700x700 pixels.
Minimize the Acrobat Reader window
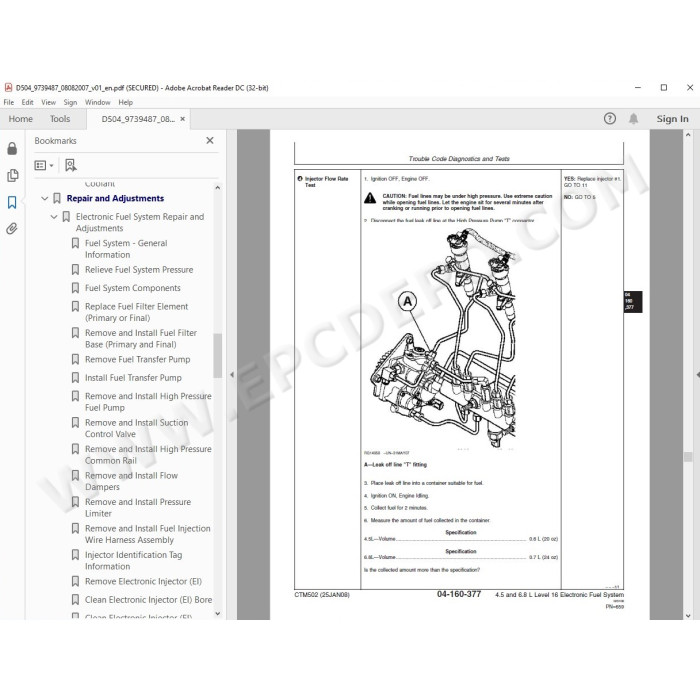click(x=638, y=88)
